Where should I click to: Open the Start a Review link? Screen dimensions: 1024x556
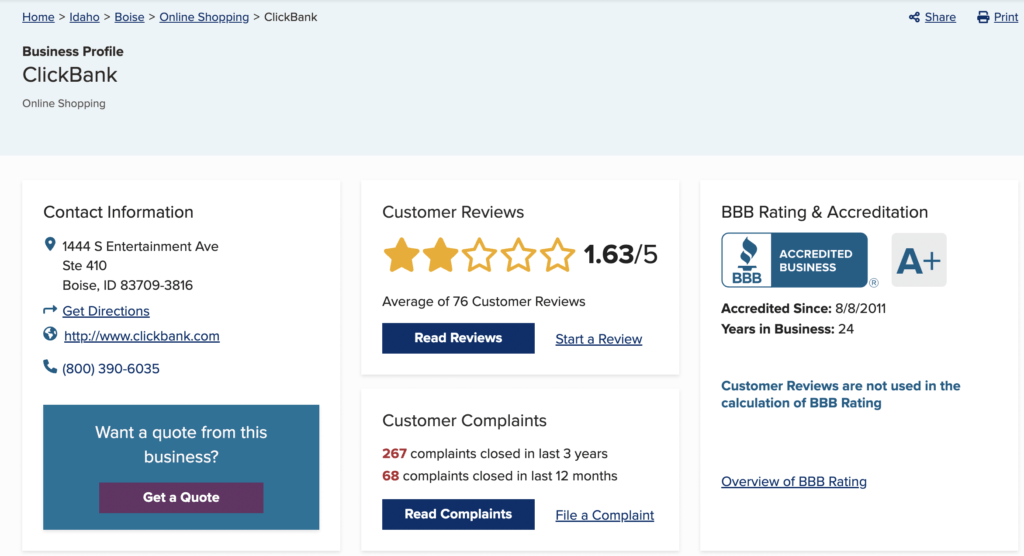(599, 339)
